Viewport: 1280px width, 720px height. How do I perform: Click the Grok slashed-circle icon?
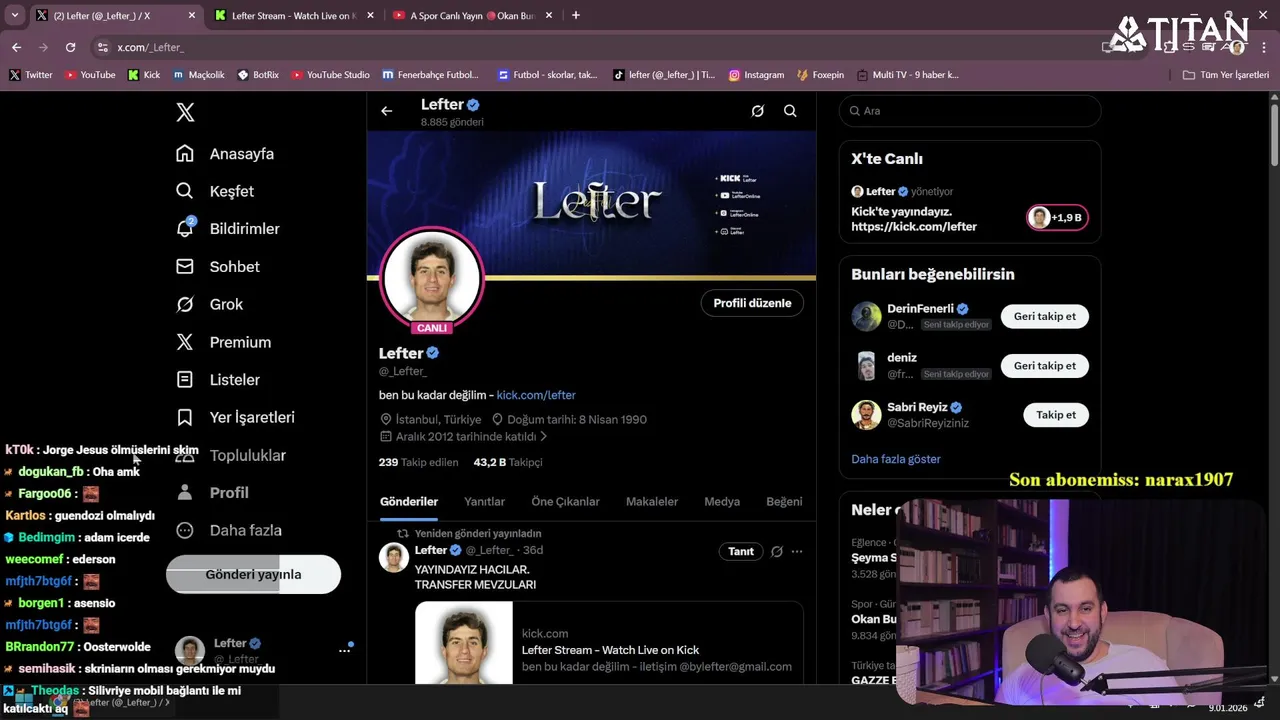[185, 304]
